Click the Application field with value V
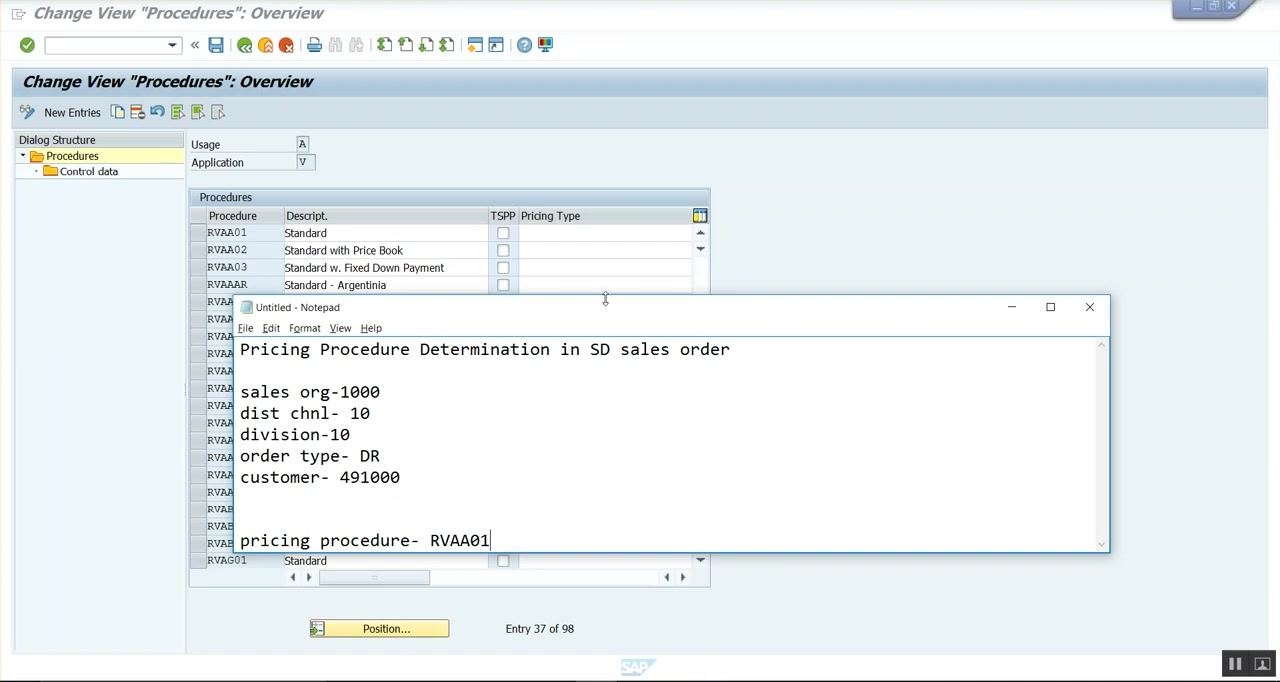This screenshot has width=1280, height=682. (x=306, y=162)
